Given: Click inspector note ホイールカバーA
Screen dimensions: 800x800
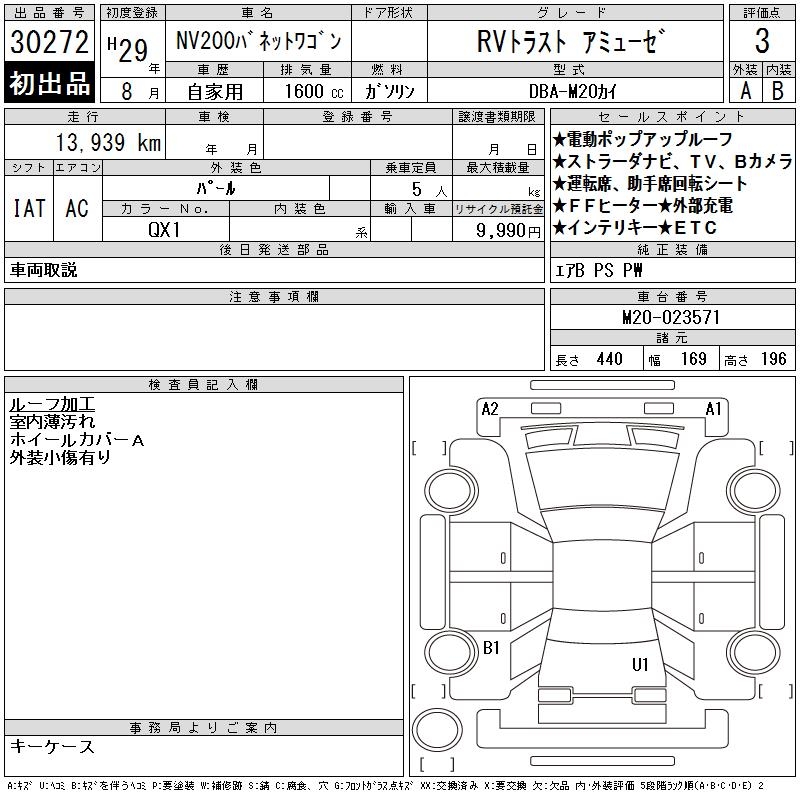Looking at the screenshot, I should click(x=77, y=440).
